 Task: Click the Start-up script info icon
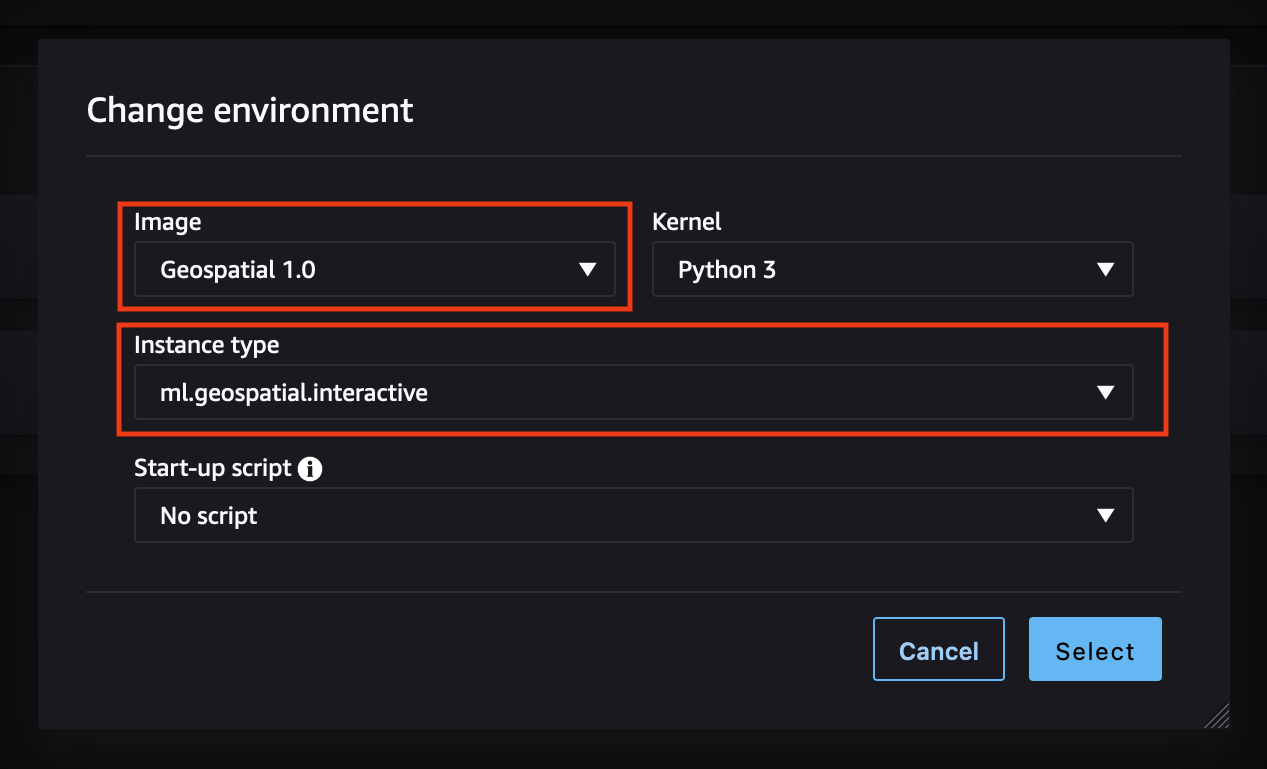pos(310,468)
